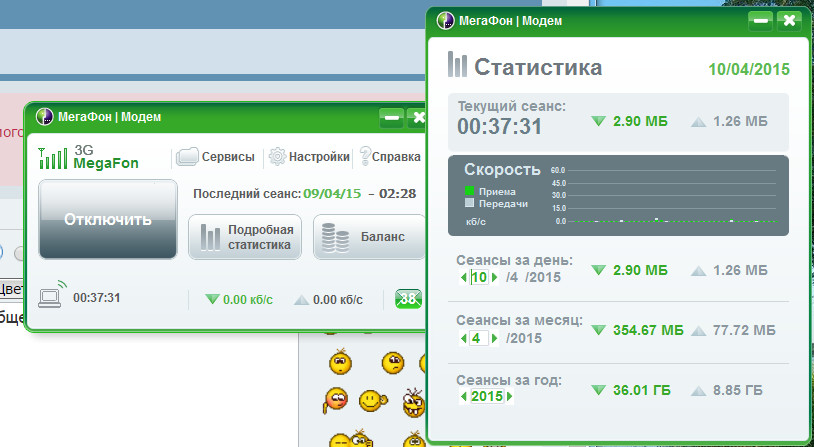Viewport: 814px width, 447px height.
Task: Click the laptop connection status icon
Action: (50, 295)
